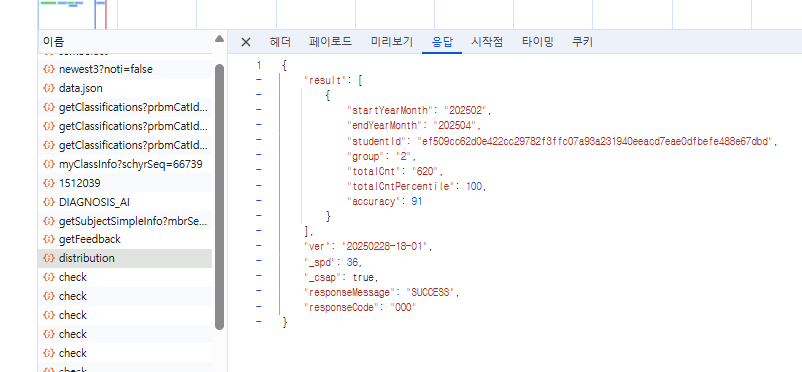Select the 응답 tab
The height and width of the screenshot is (372, 802).
click(442, 42)
